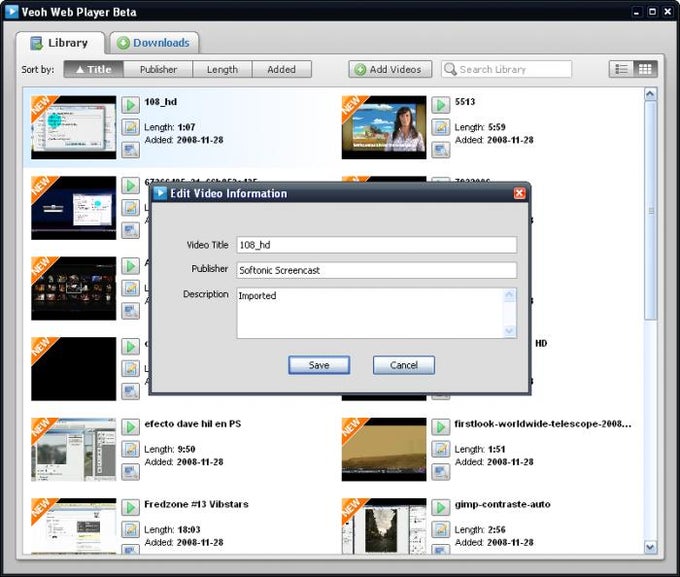Image resolution: width=680 pixels, height=577 pixels.
Task: Click the title text 'Fredzone #13 Vibstars'
Action: coord(196,505)
